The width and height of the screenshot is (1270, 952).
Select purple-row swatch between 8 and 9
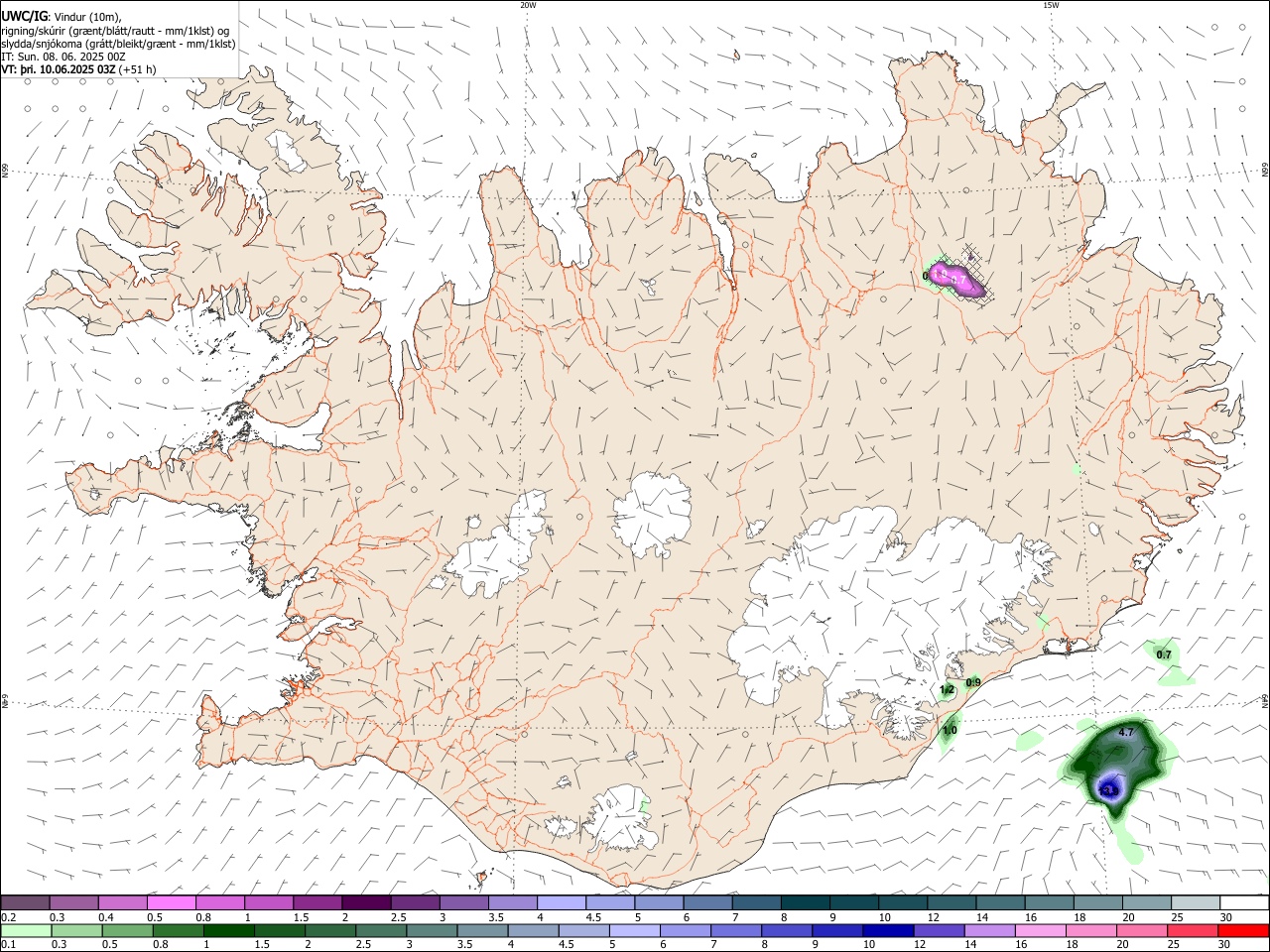click(x=804, y=902)
